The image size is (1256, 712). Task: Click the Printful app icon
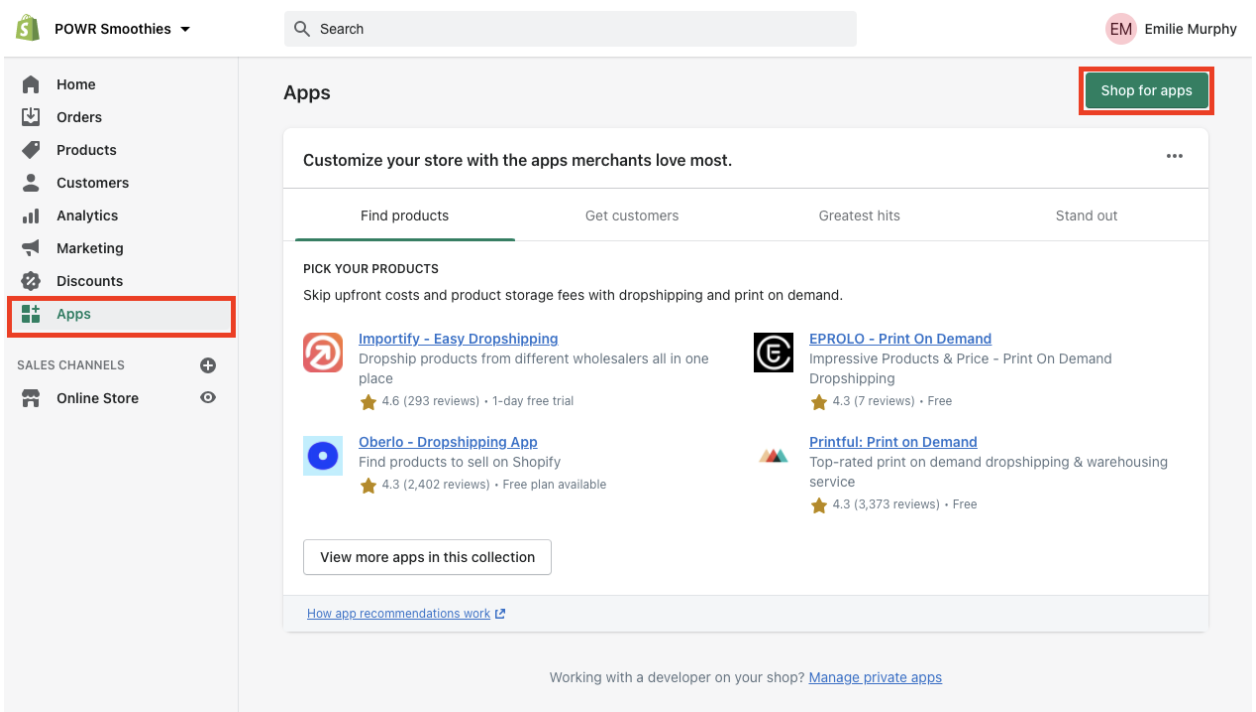pyautogui.click(x=773, y=456)
